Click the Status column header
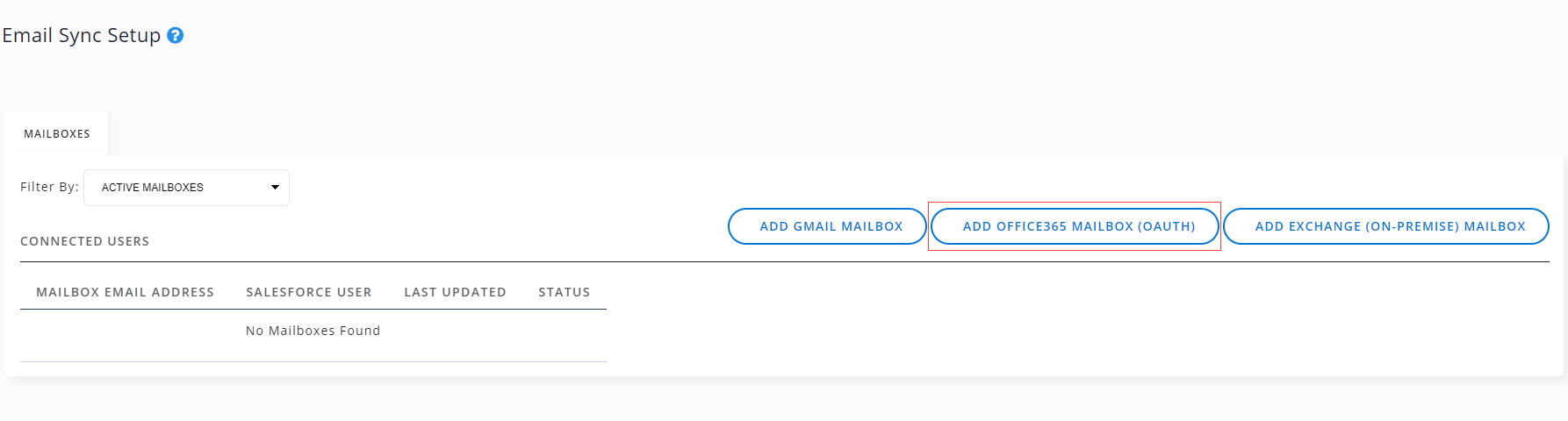The image size is (1568, 421). (564, 292)
